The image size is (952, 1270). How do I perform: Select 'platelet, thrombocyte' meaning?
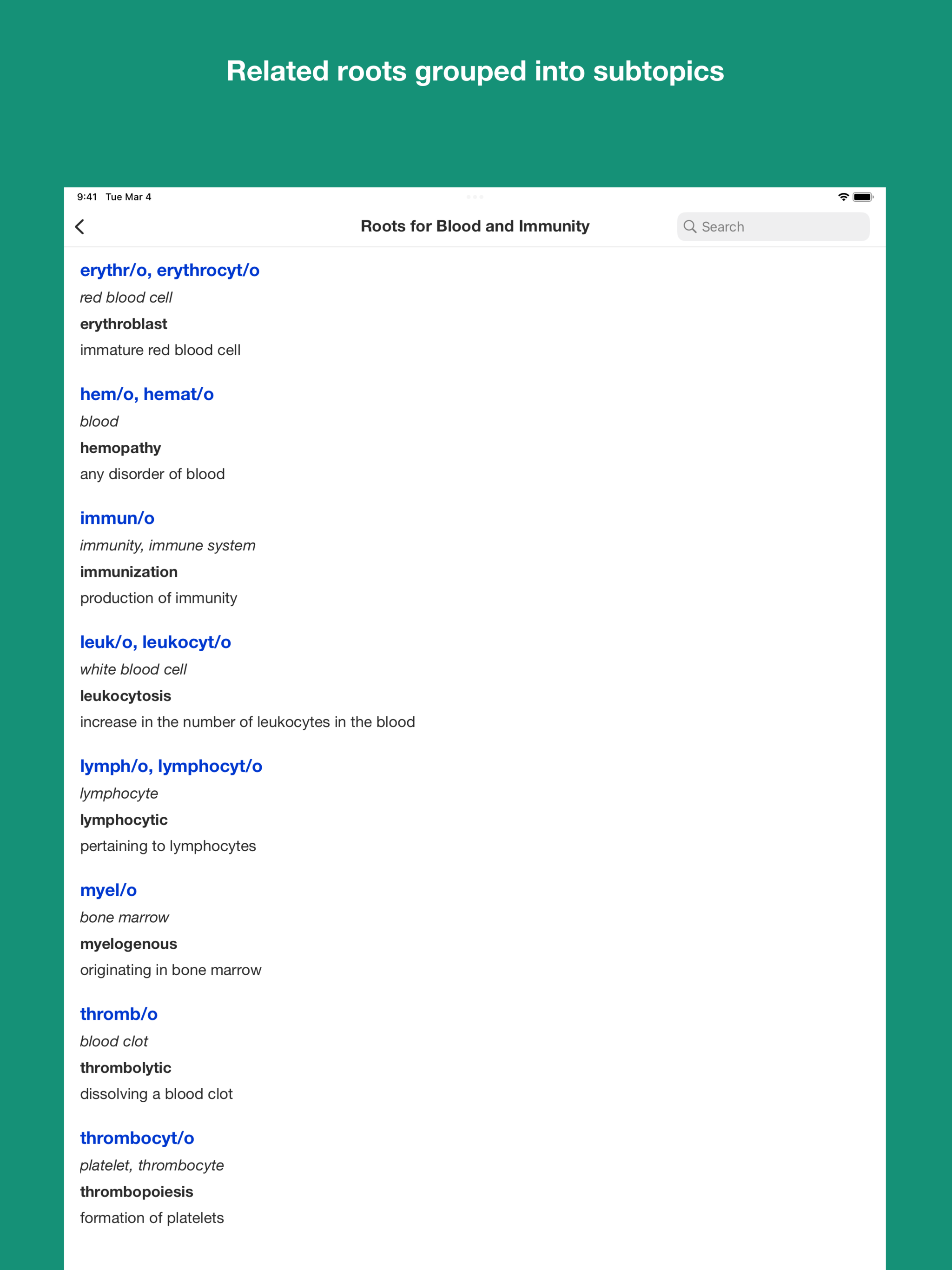pyautogui.click(x=152, y=1165)
